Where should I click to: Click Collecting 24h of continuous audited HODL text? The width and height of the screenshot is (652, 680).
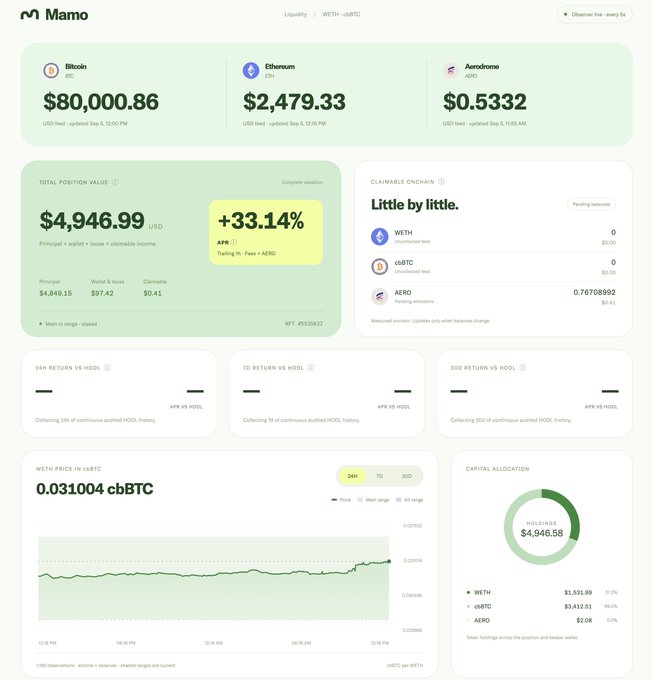[x=96, y=420]
